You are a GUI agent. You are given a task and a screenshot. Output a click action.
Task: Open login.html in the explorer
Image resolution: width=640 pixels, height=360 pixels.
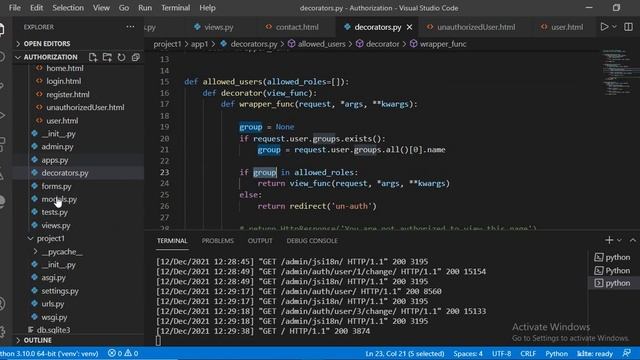(63, 81)
